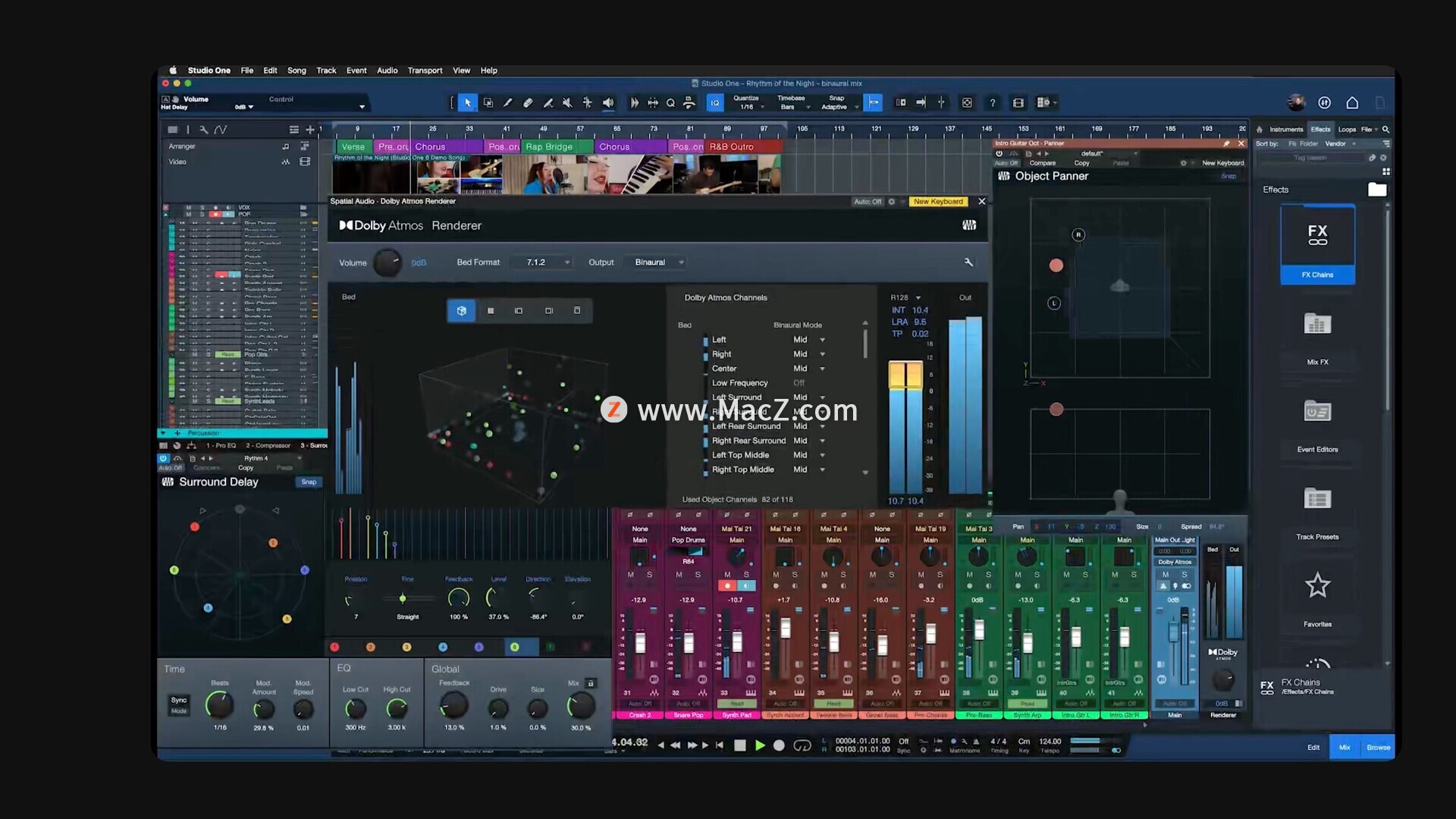Open Output Binaural dropdown
The width and height of the screenshot is (1456, 819).
[657, 262]
